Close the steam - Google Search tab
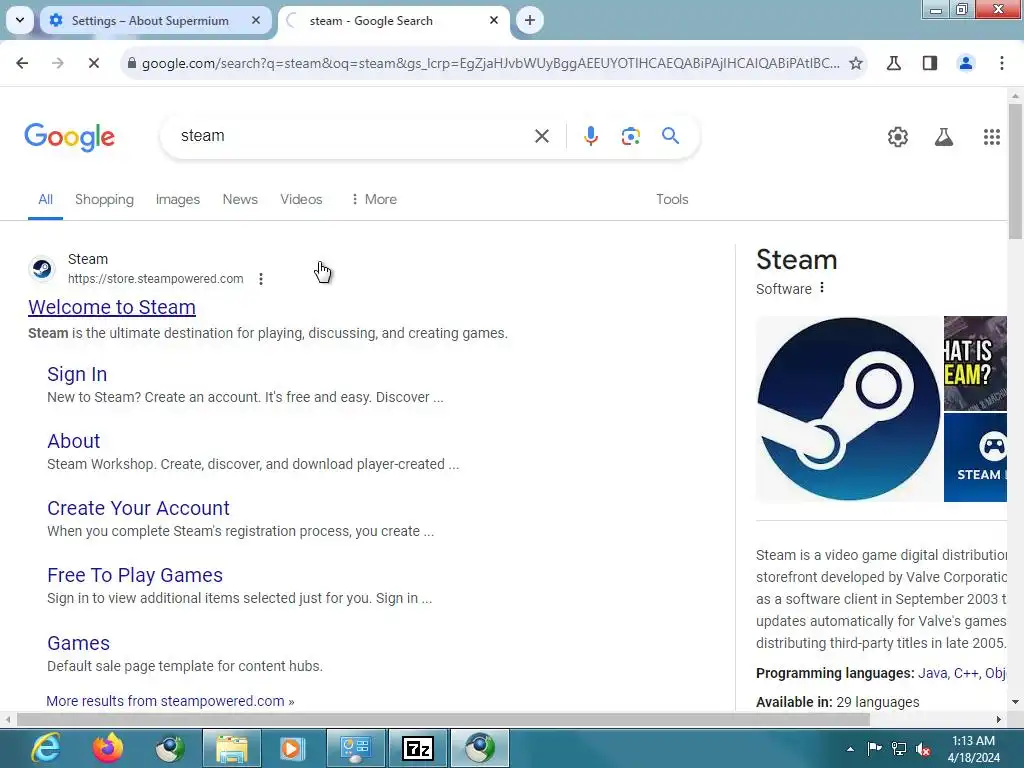This screenshot has width=1024, height=768. click(x=494, y=20)
